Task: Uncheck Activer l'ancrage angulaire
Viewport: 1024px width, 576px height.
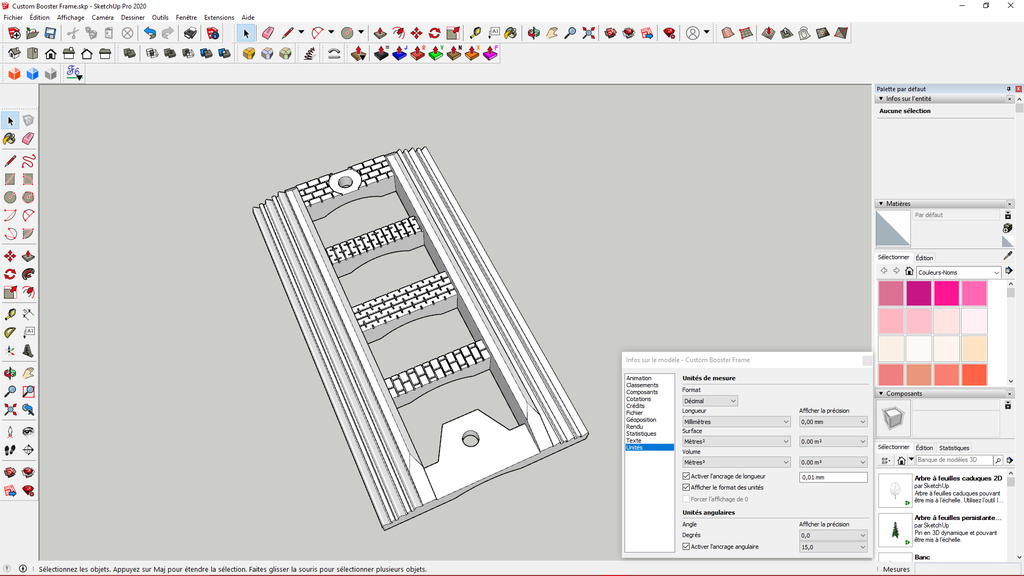Action: [687, 546]
